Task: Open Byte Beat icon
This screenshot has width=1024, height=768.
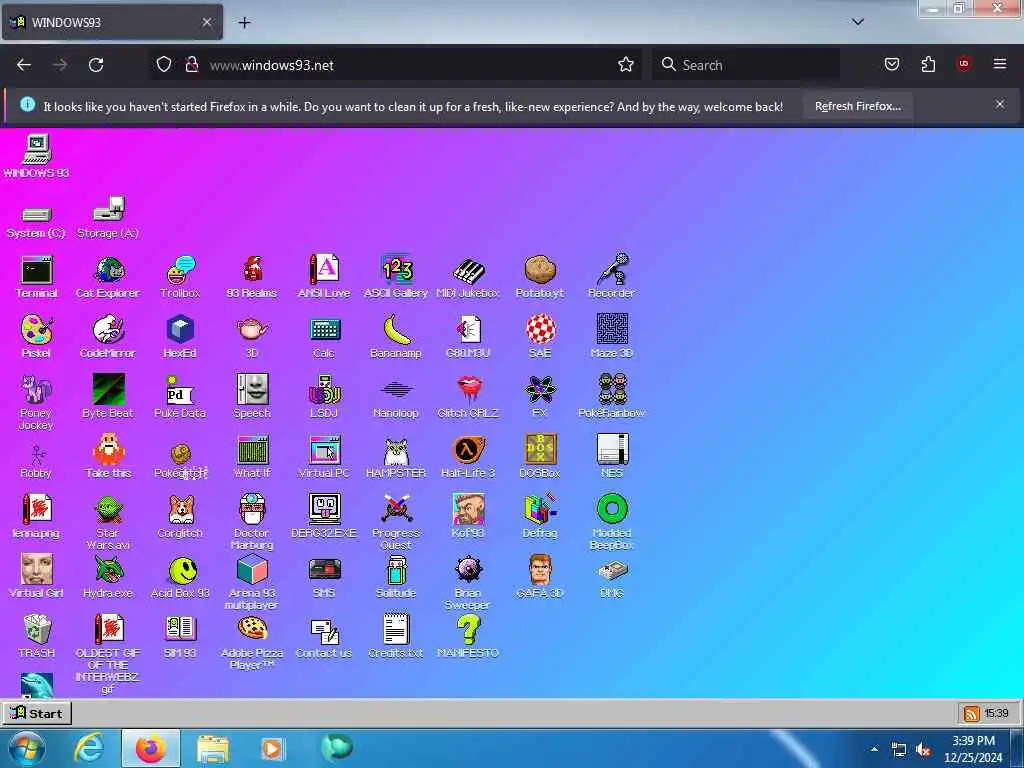Action: 108,396
